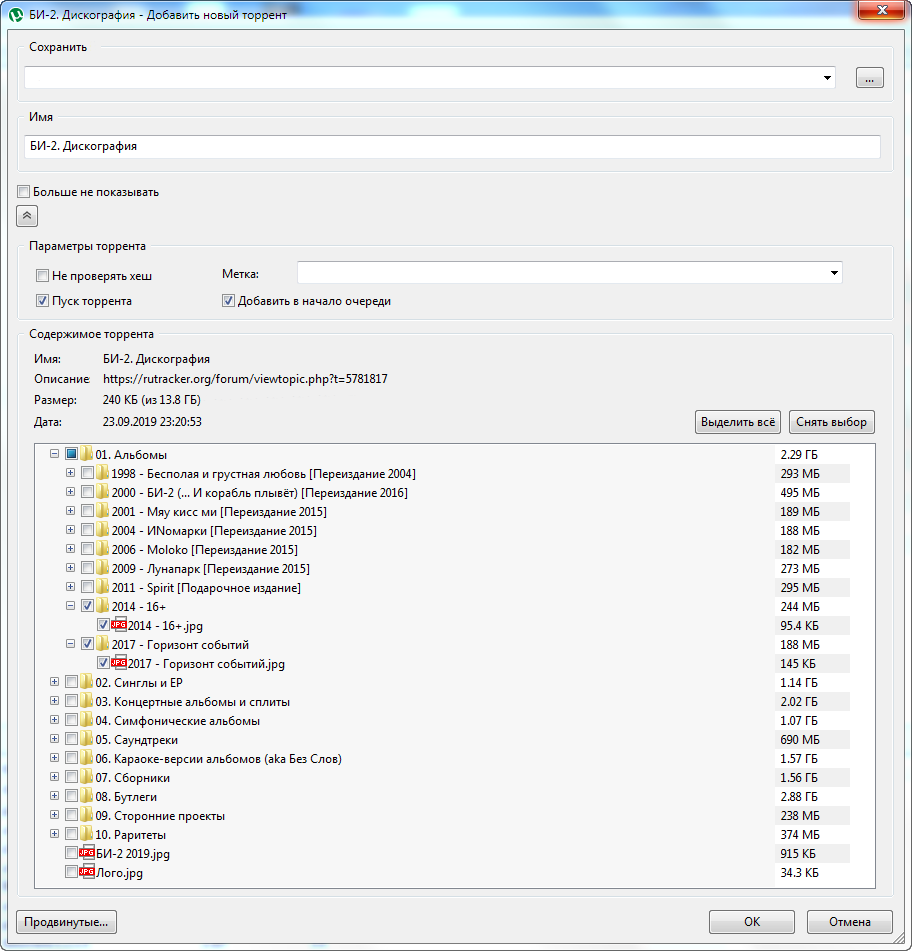912x951 pixels.
Task: Click folder icon of 2006 - Moloko
Action: tap(102, 549)
